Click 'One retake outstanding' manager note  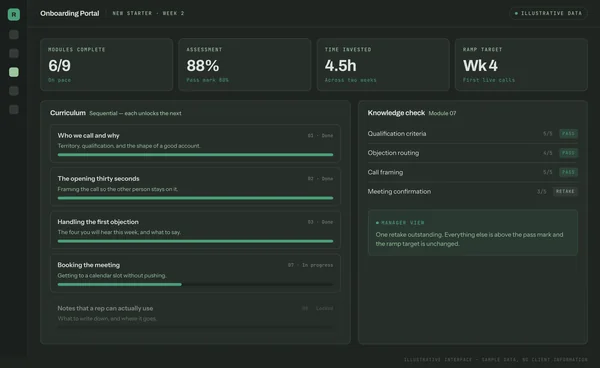(x=469, y=239)
